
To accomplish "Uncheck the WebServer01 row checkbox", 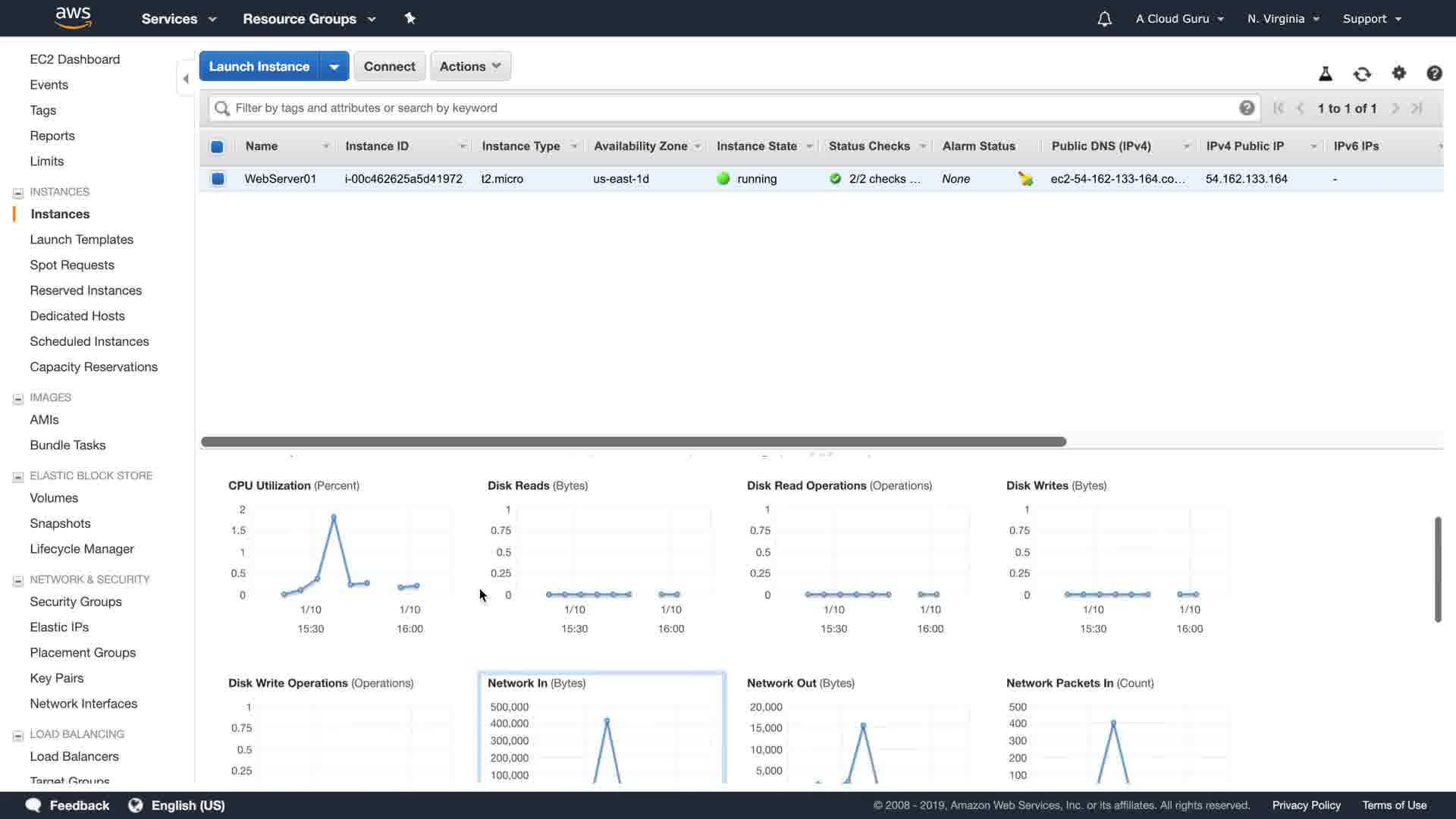I will pos(218,179).
